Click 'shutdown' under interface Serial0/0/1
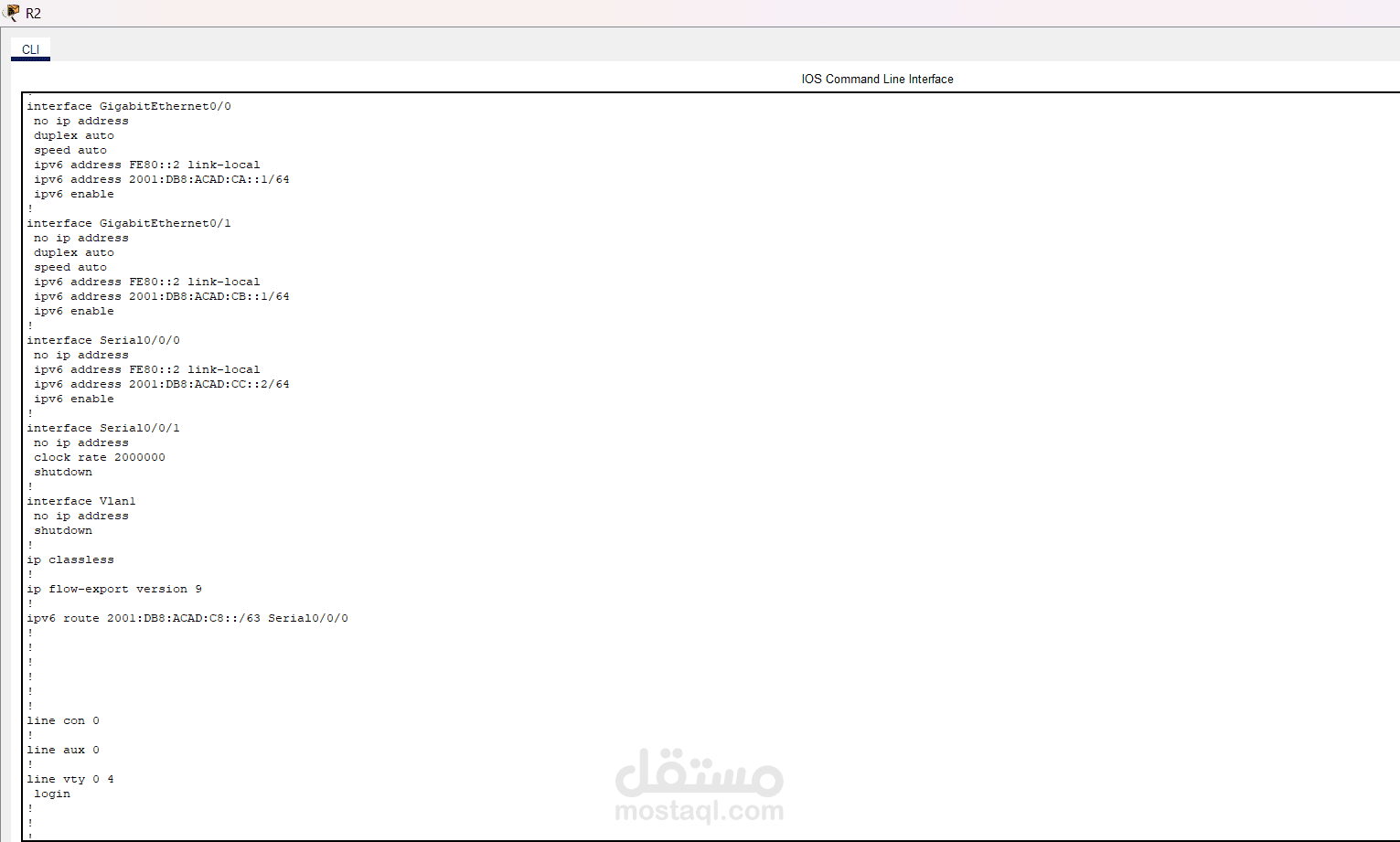Image resolution: width=1400 pixels, height=842 pixels. tap(63, 472)
